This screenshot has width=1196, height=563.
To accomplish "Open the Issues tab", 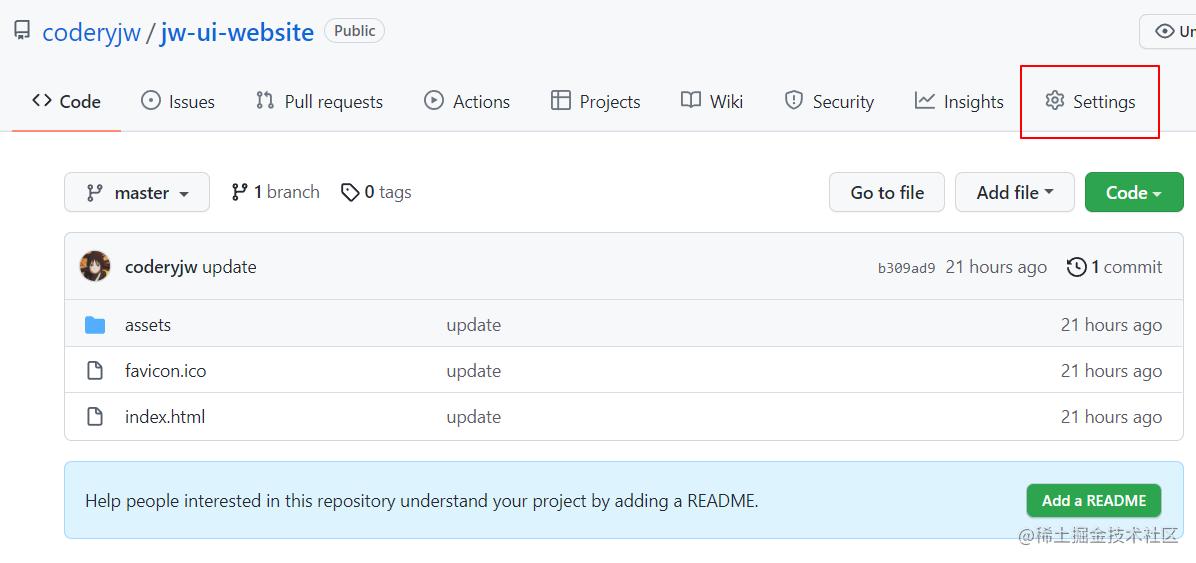I will tap(178, 102).
